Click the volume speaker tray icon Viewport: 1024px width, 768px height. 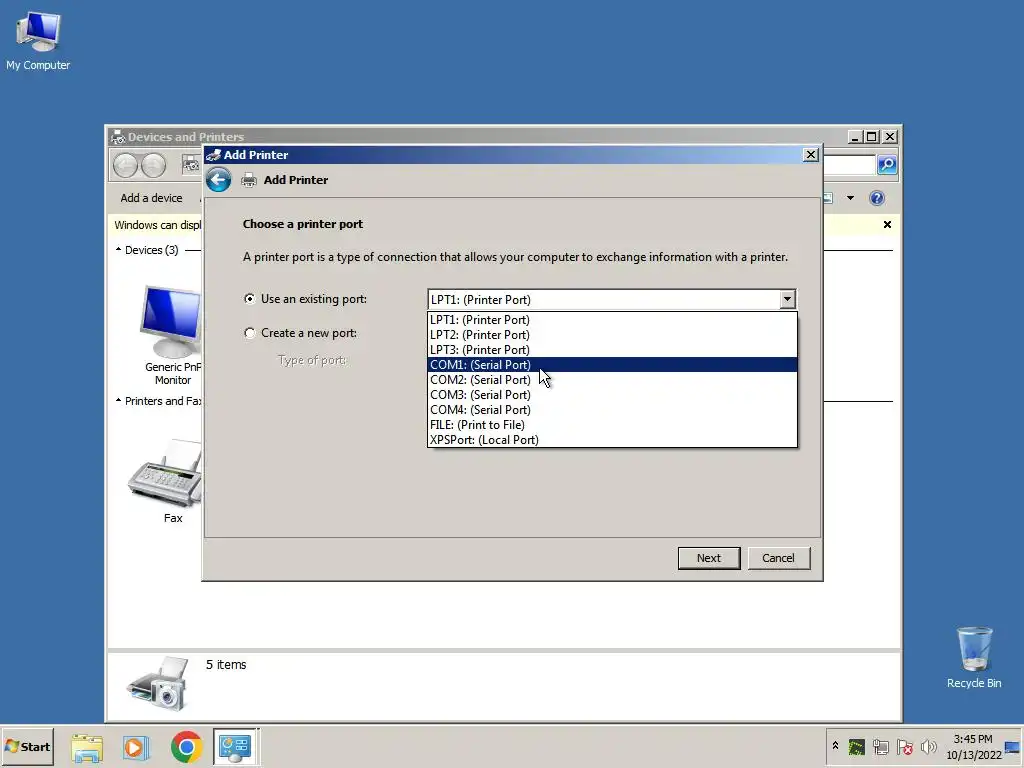[x=928, y=746]
